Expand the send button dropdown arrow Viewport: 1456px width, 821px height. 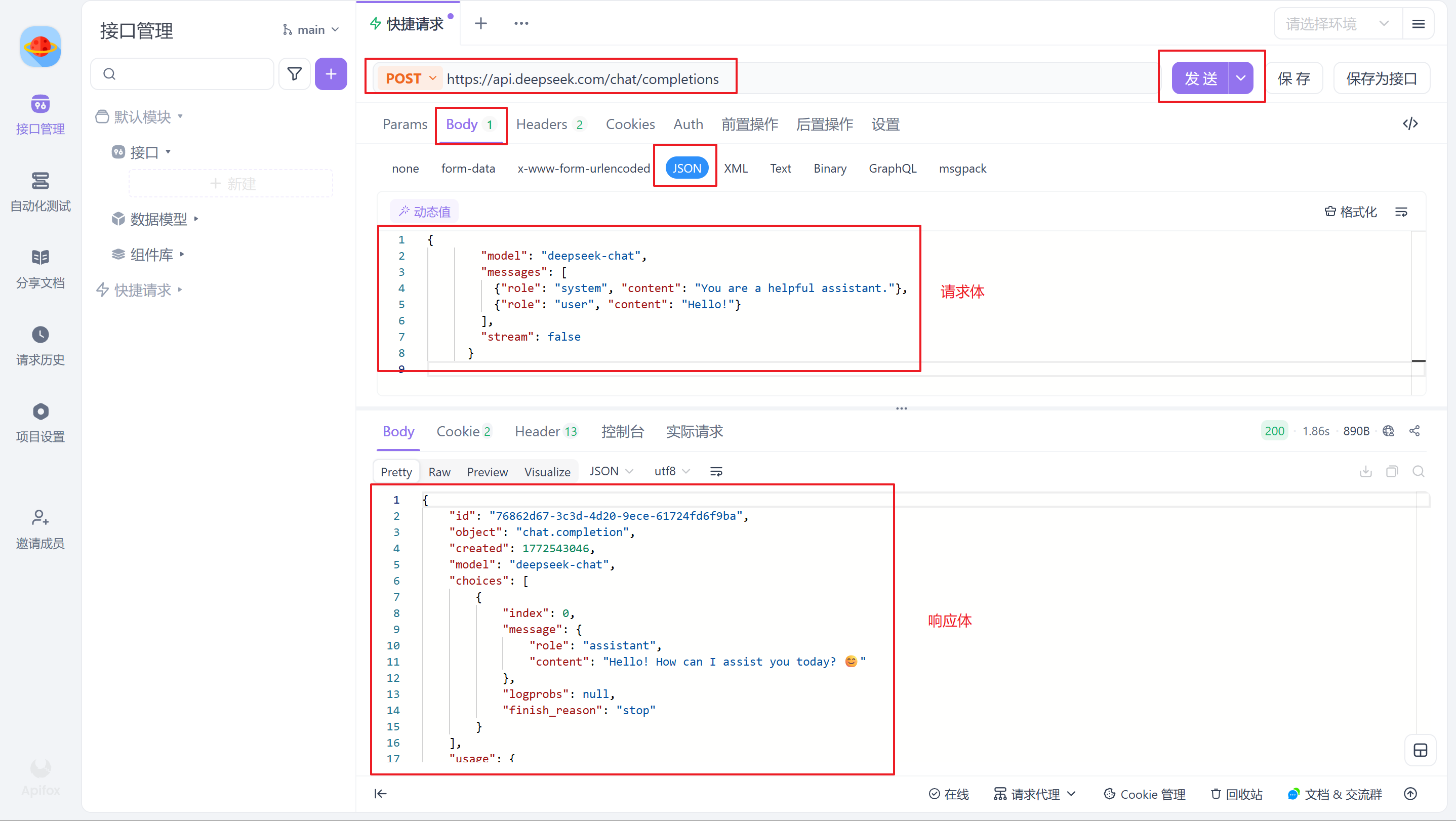tap(1241, 78)
